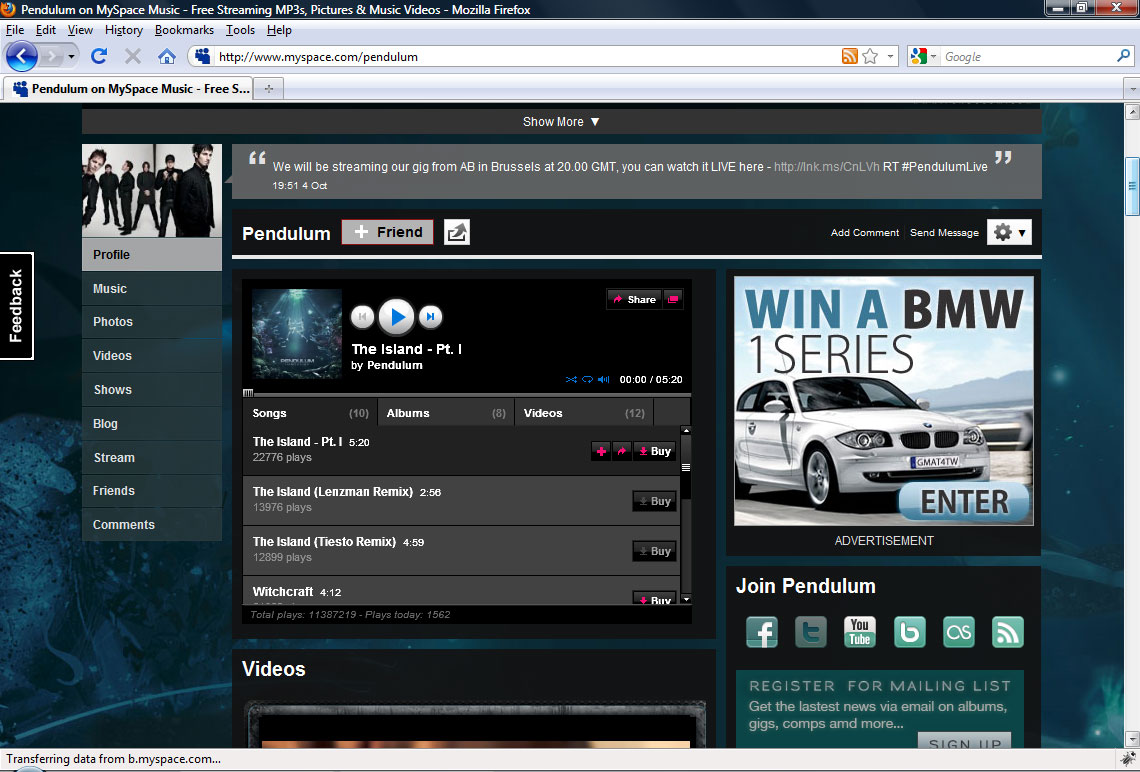
Task: Click the ENTER button on BMW ad
Action: click(x=964, y=502)
